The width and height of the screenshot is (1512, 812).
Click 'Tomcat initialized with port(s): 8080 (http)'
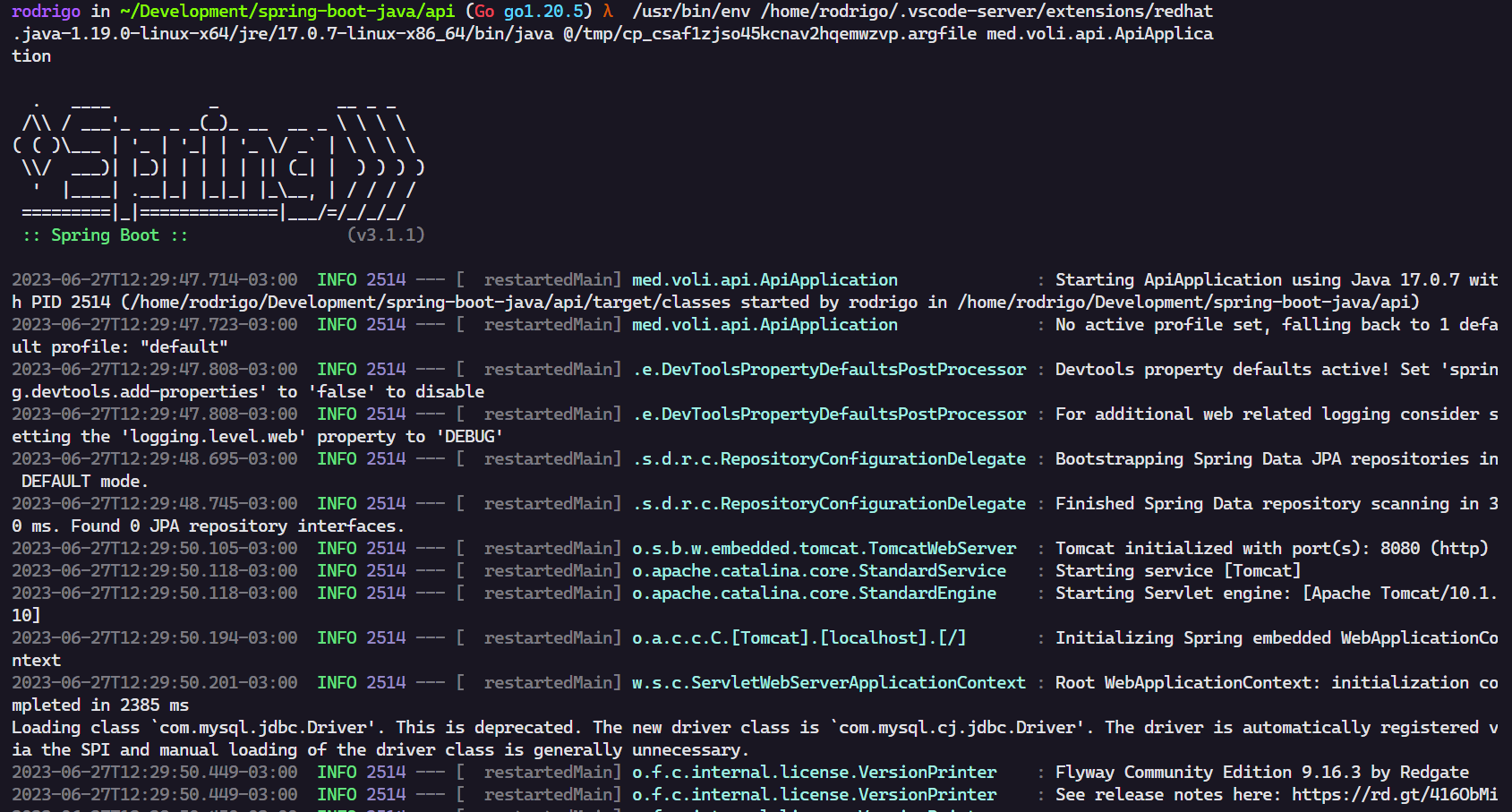(x=1272, y=548)
